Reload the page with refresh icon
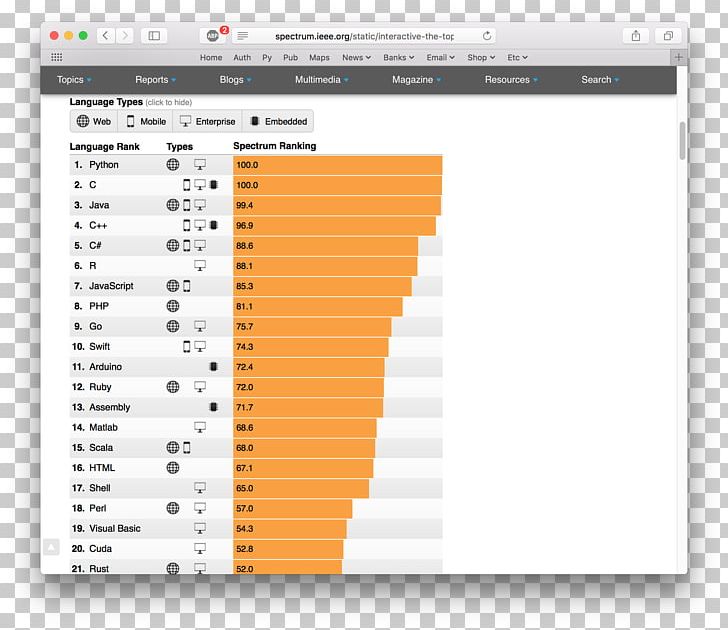 [x=487, y=36]
